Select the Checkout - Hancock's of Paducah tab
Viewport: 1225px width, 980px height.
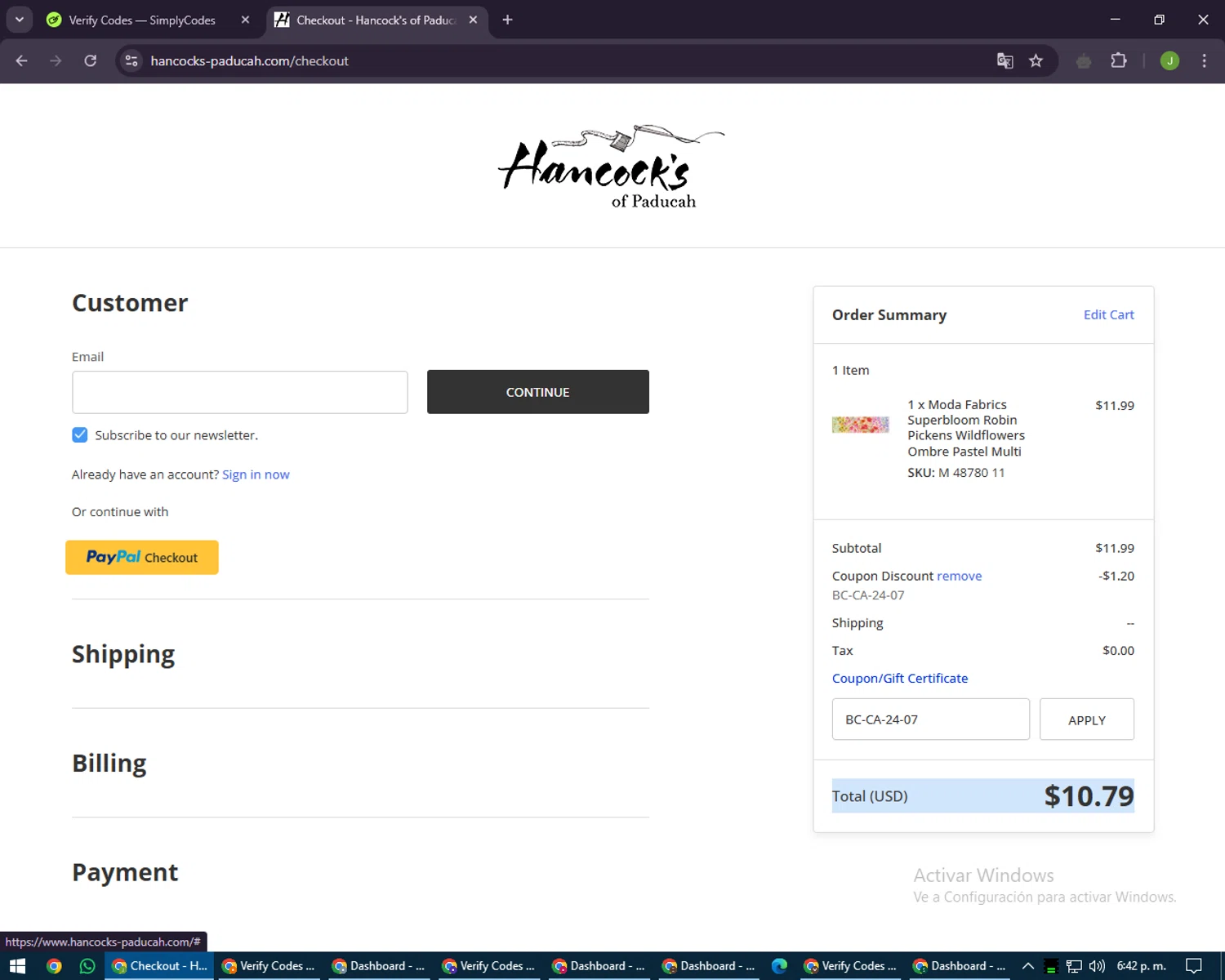[x=376, y=20]
